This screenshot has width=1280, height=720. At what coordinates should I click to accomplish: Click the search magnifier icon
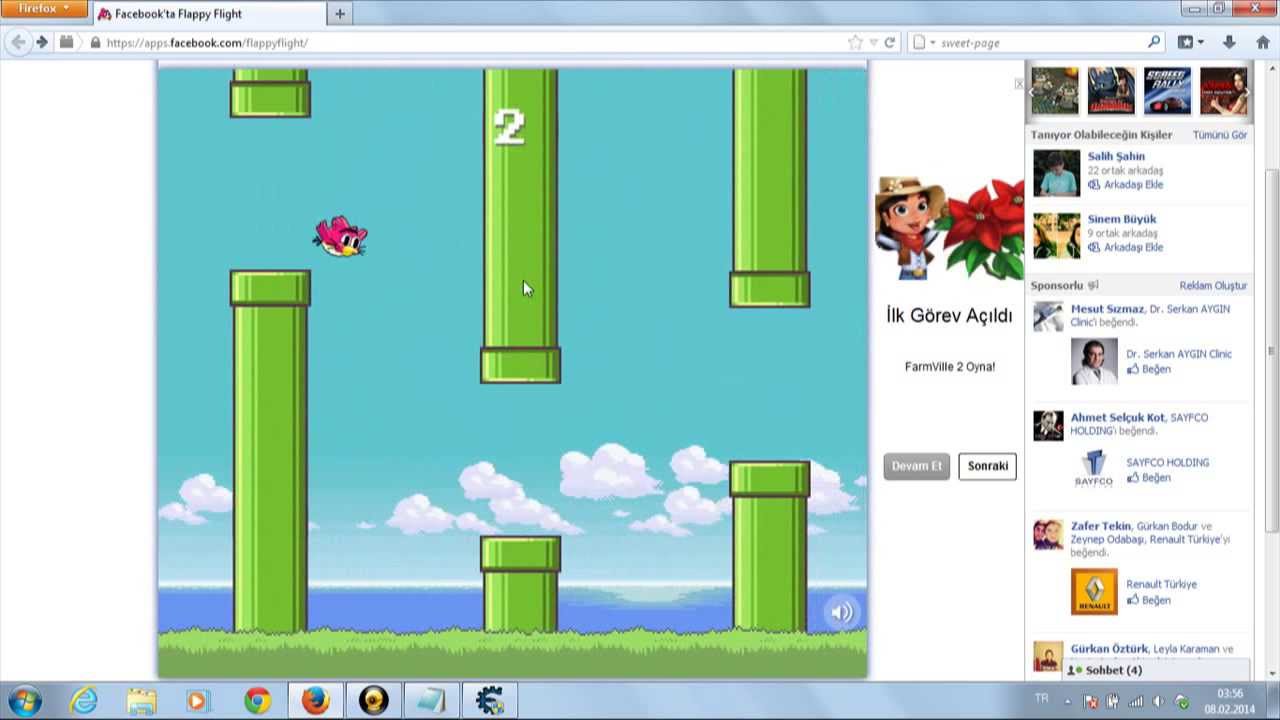1154,43
